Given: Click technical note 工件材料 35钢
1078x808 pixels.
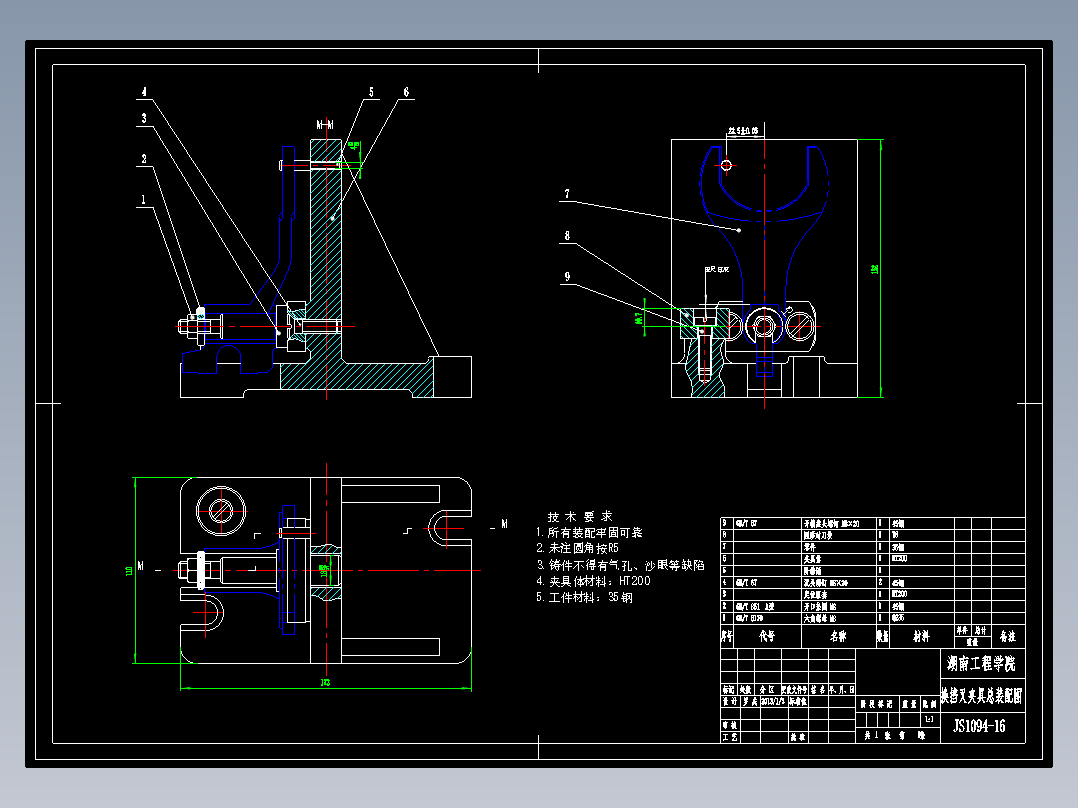Looking at the screenshot, I should tap(584, 598).
